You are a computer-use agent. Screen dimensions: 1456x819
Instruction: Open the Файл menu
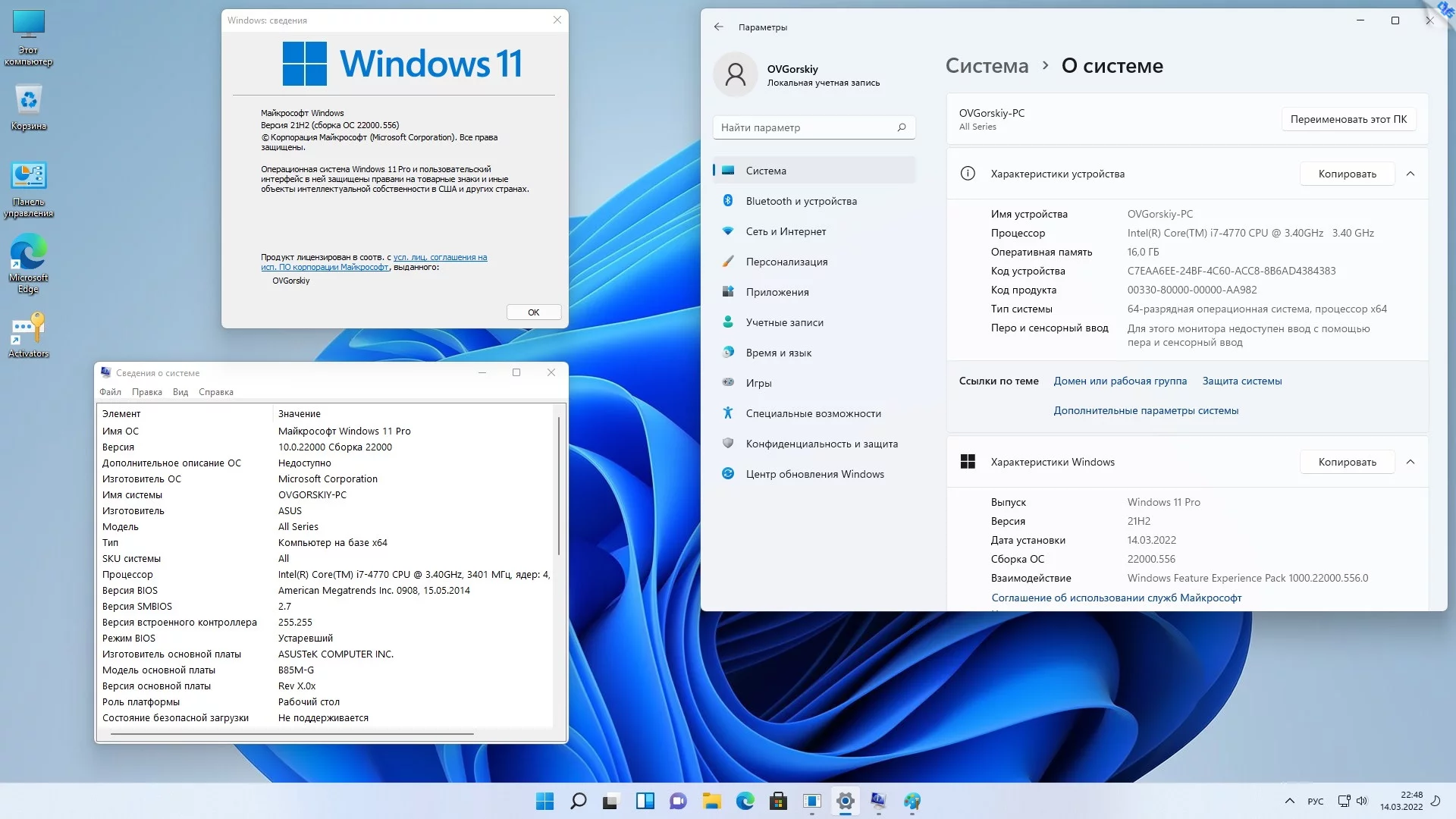tap(110, 392)
